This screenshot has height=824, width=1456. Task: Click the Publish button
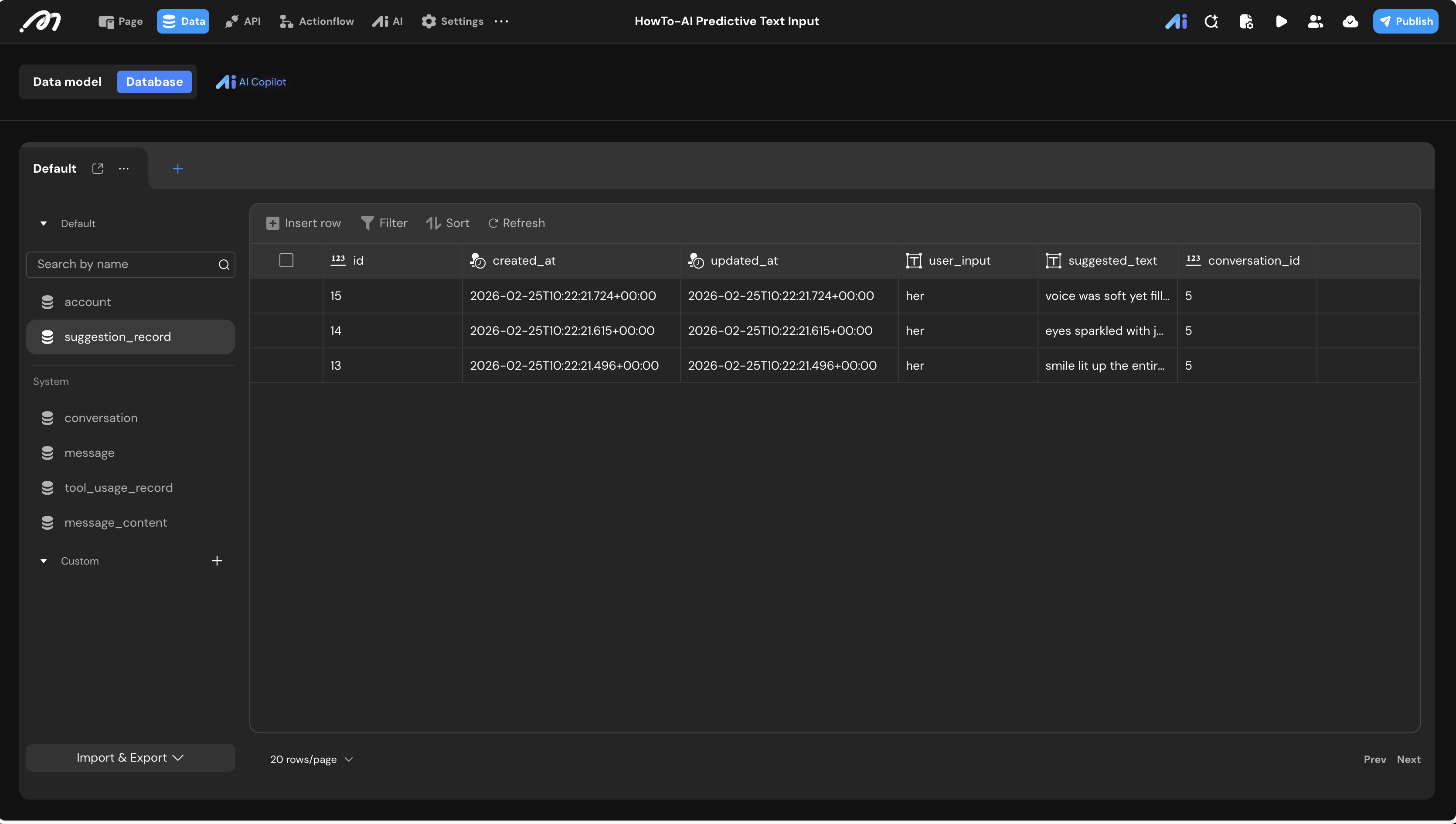pyautogui.click(x=1405, y=21)
